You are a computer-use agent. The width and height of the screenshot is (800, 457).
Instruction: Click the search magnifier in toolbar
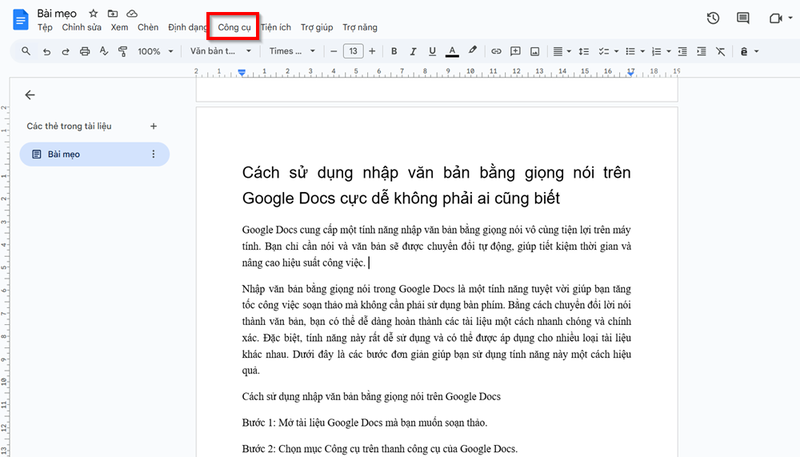click(x=26, y=51)
